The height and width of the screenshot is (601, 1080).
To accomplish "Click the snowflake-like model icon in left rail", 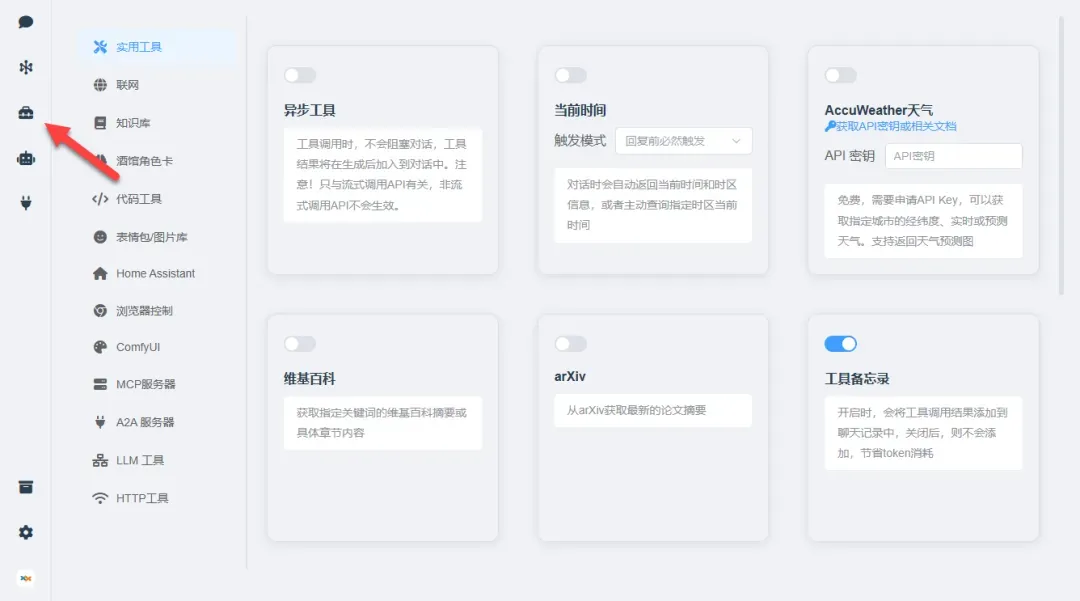I will 25,67.
